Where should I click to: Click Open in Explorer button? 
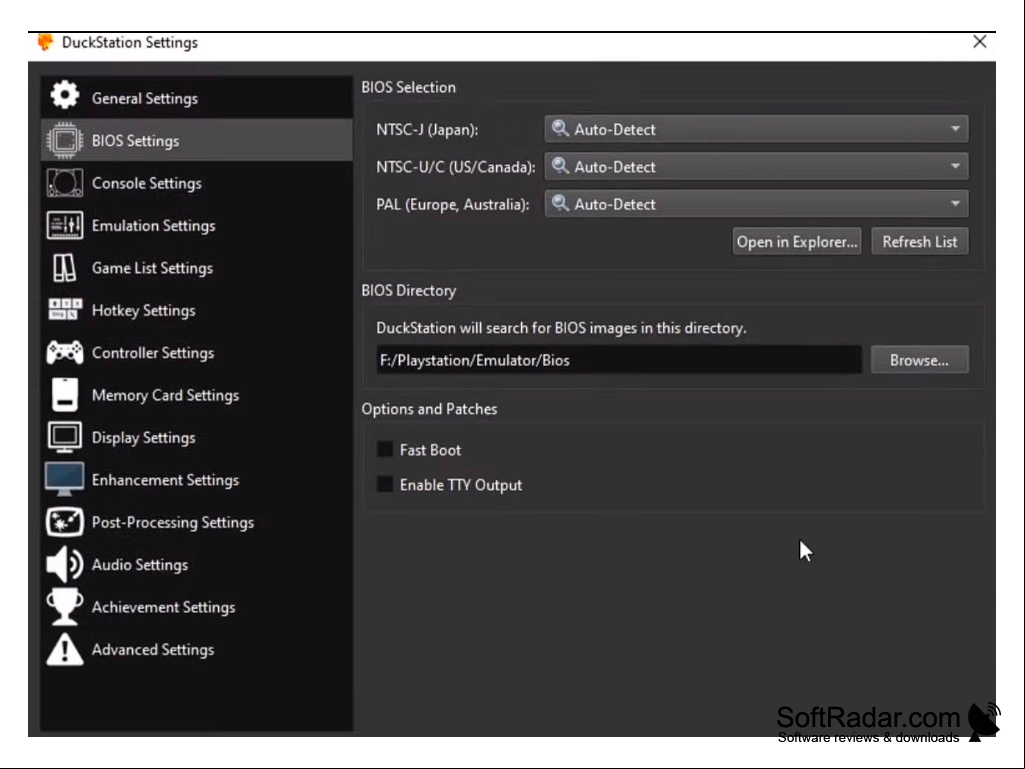[x=797, y=241]
